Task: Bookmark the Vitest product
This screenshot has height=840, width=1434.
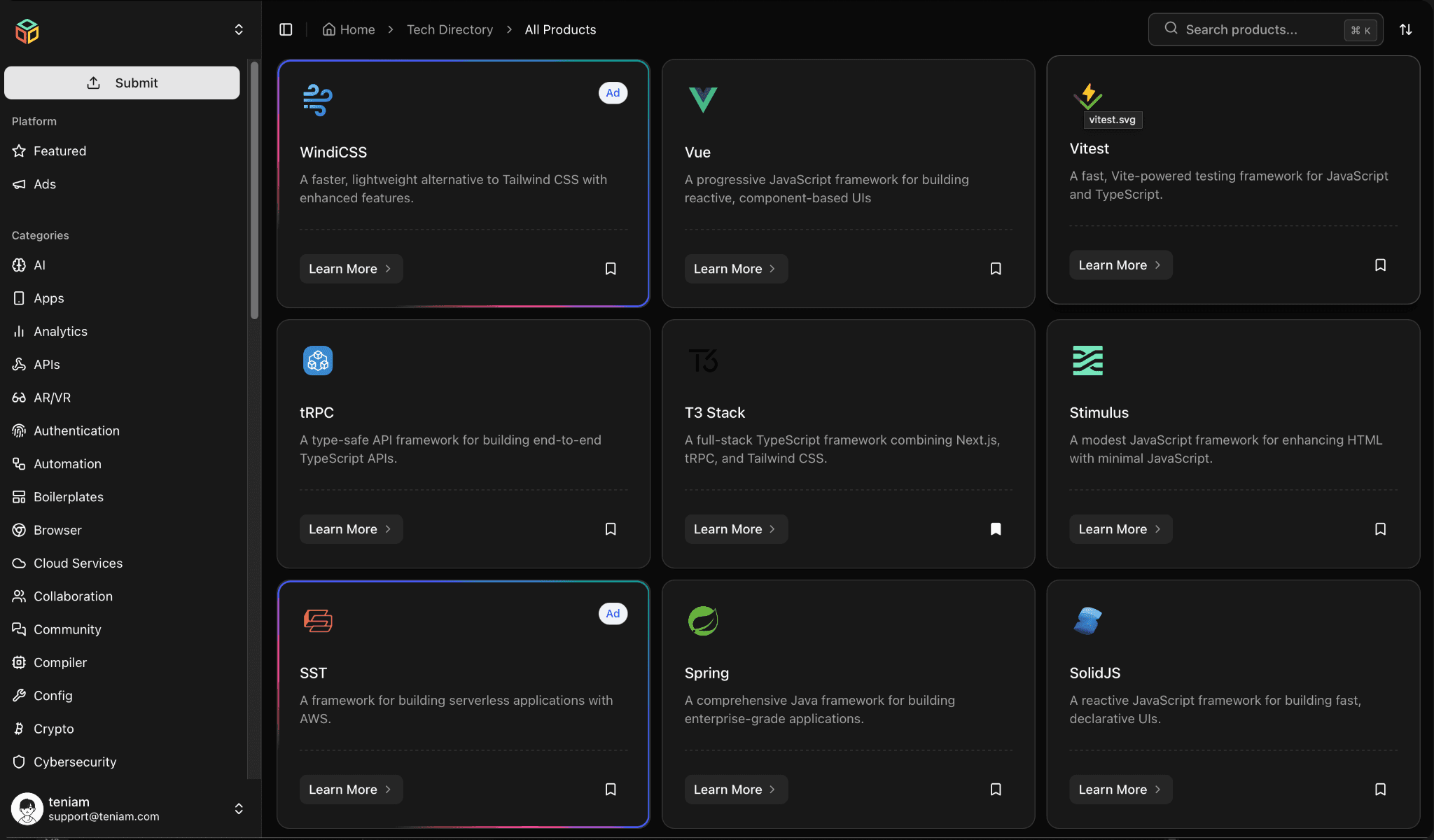Action: point(1380,265)
